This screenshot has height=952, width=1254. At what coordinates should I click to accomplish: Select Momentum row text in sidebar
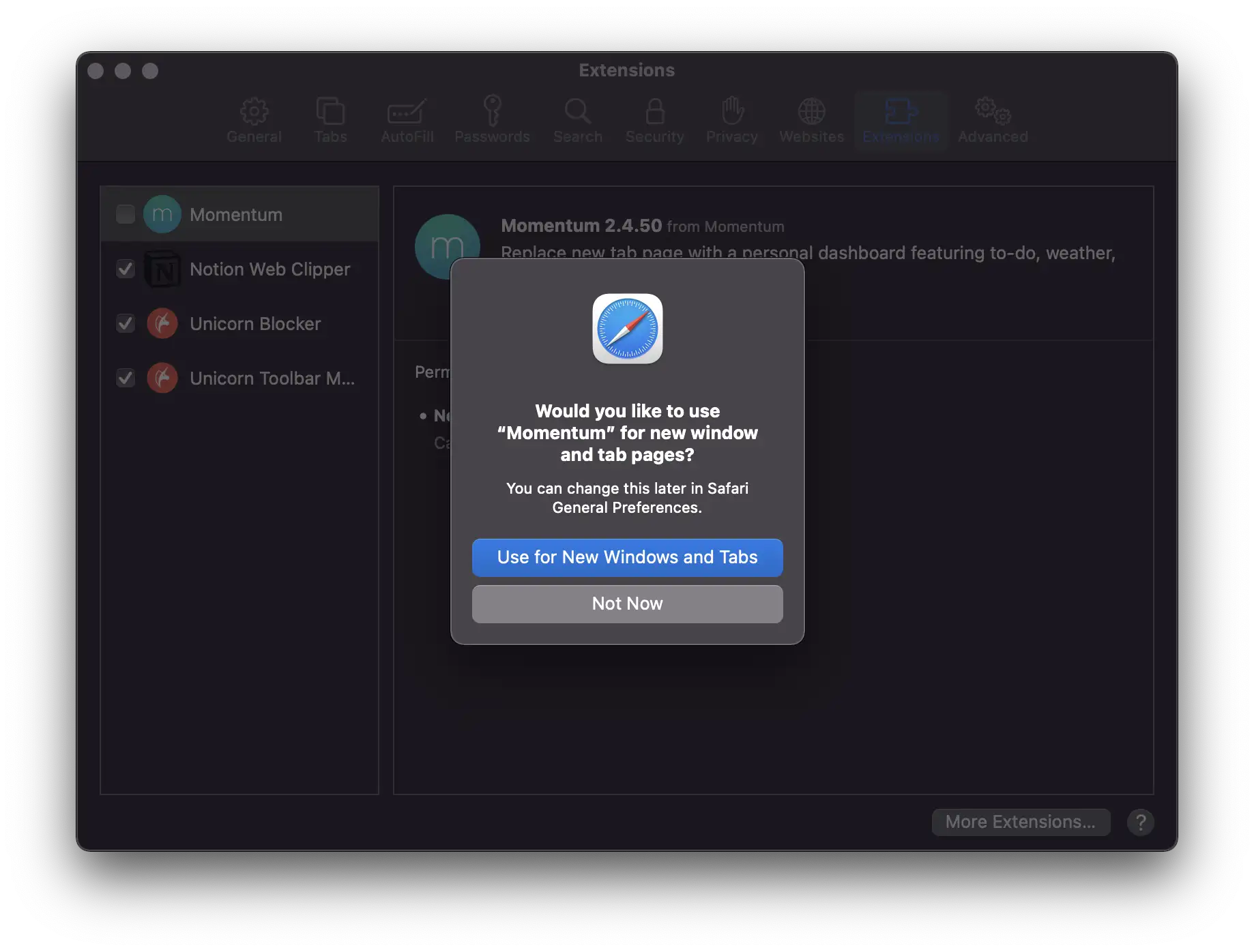[x=236, y=215]
